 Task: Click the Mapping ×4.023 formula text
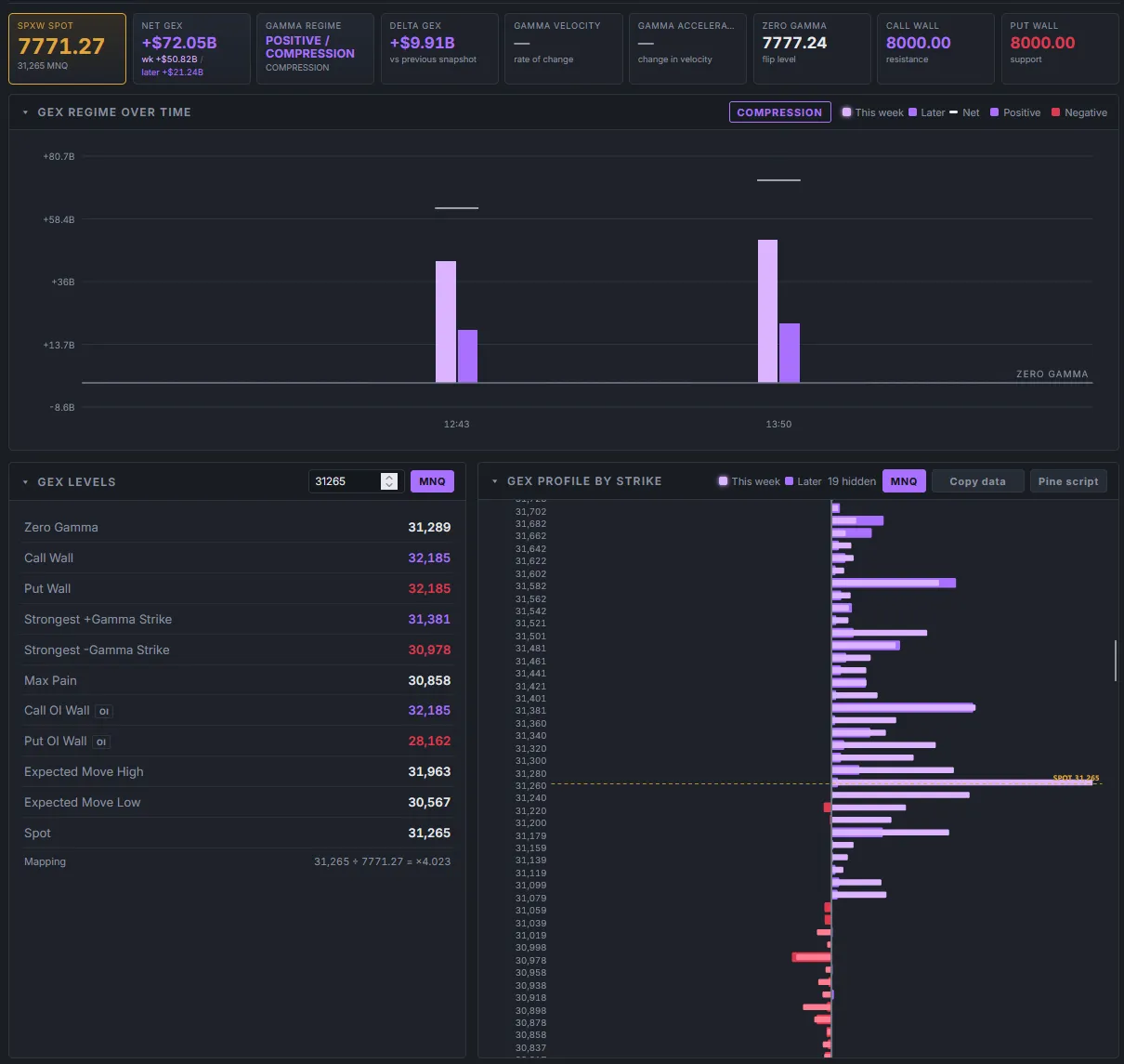(382, 862)
